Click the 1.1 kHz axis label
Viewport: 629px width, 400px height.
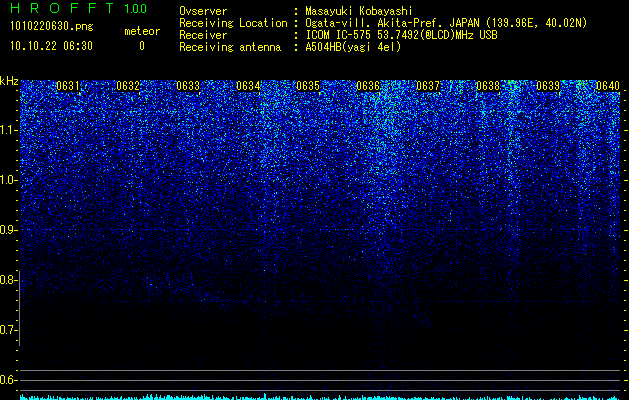click(8, 130)
